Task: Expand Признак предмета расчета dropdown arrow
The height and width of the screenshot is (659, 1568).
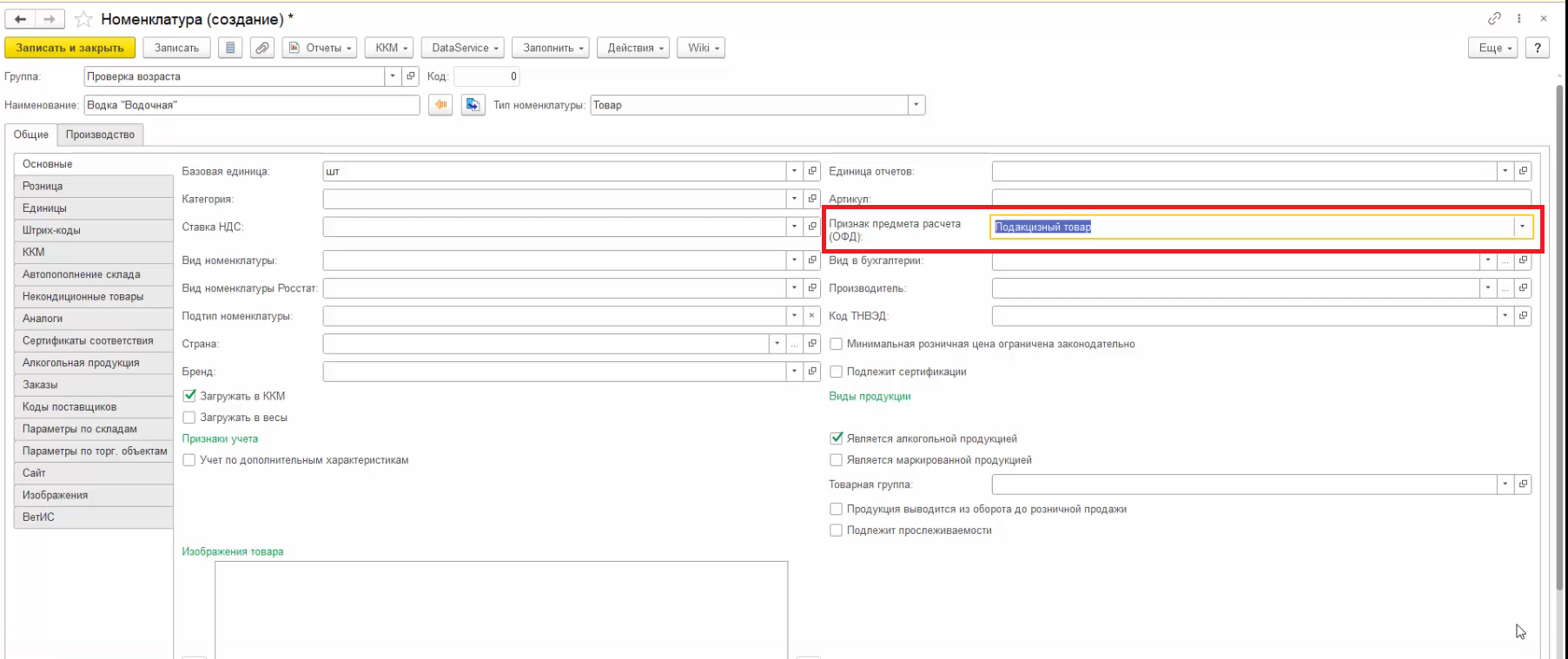Action: [x=1522, y=227]
